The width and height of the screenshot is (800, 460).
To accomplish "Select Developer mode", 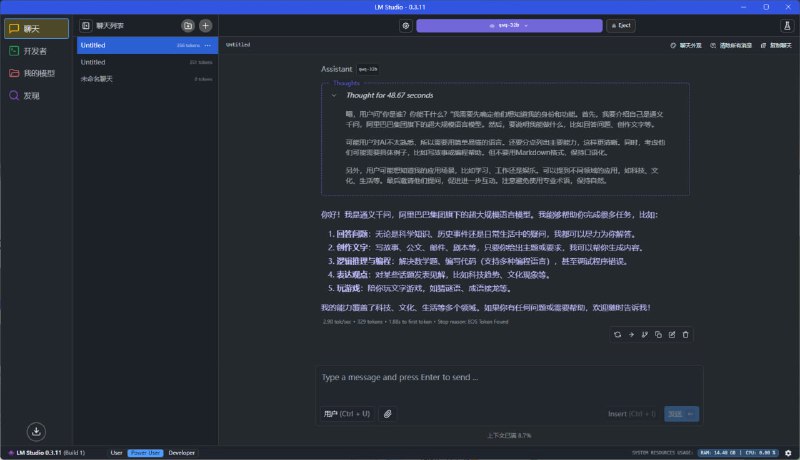I will pos(182,453).
